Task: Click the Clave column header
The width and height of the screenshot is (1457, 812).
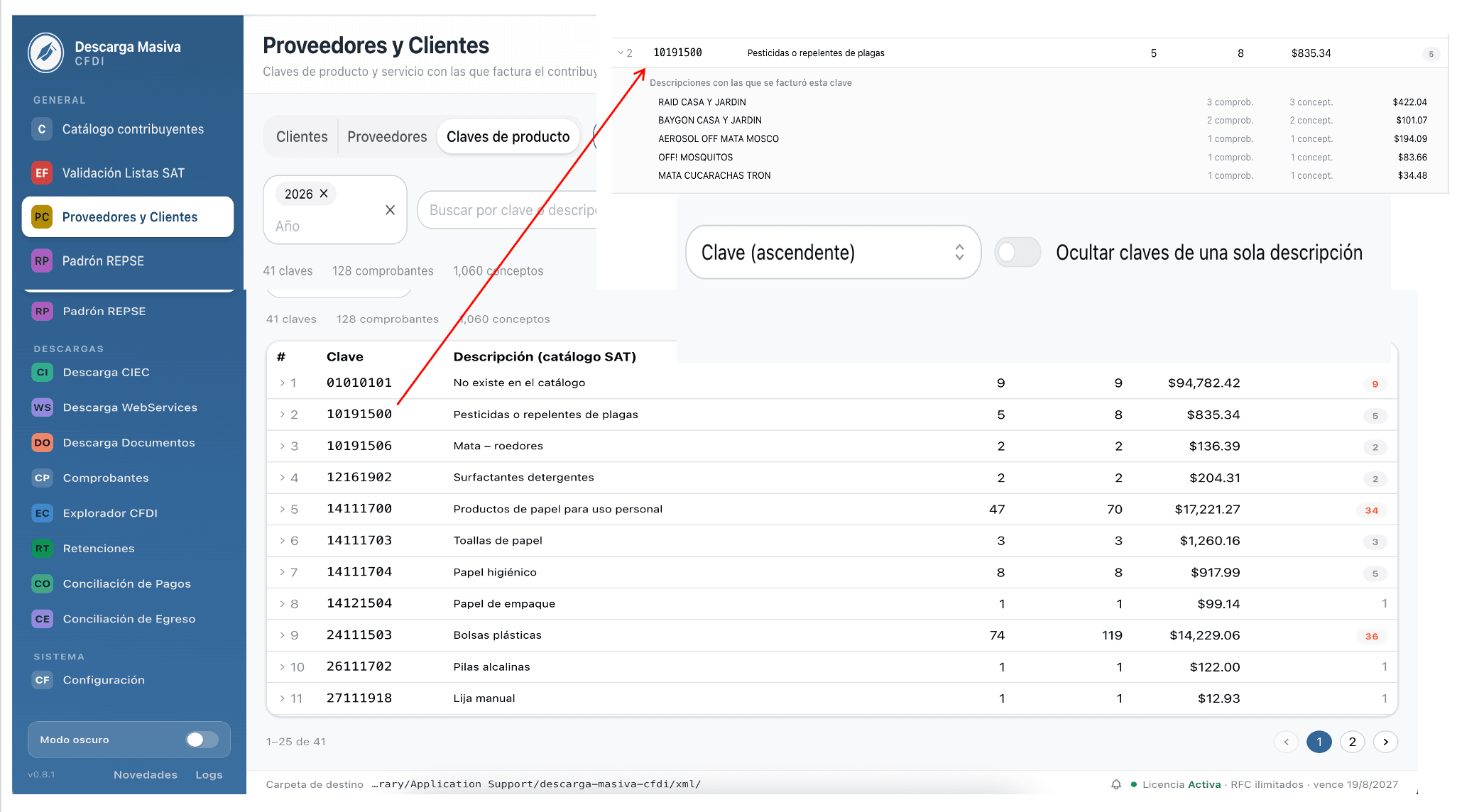Action: click(x=345, y=357)
